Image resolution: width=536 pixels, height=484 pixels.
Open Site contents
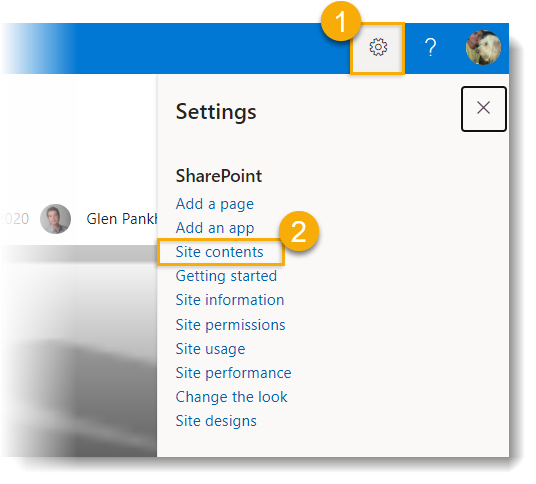pyautogui.click(x=219, y=252)
